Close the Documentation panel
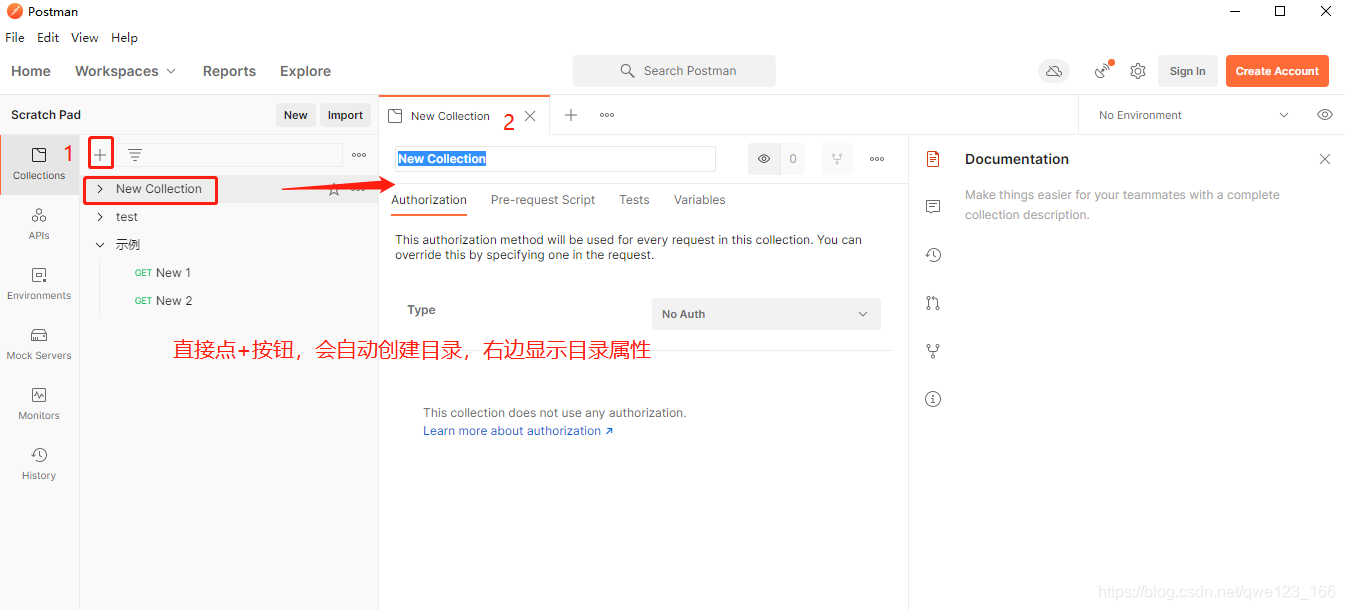This screenshot has width=1345, height=610. click(x=1325, y=159)
